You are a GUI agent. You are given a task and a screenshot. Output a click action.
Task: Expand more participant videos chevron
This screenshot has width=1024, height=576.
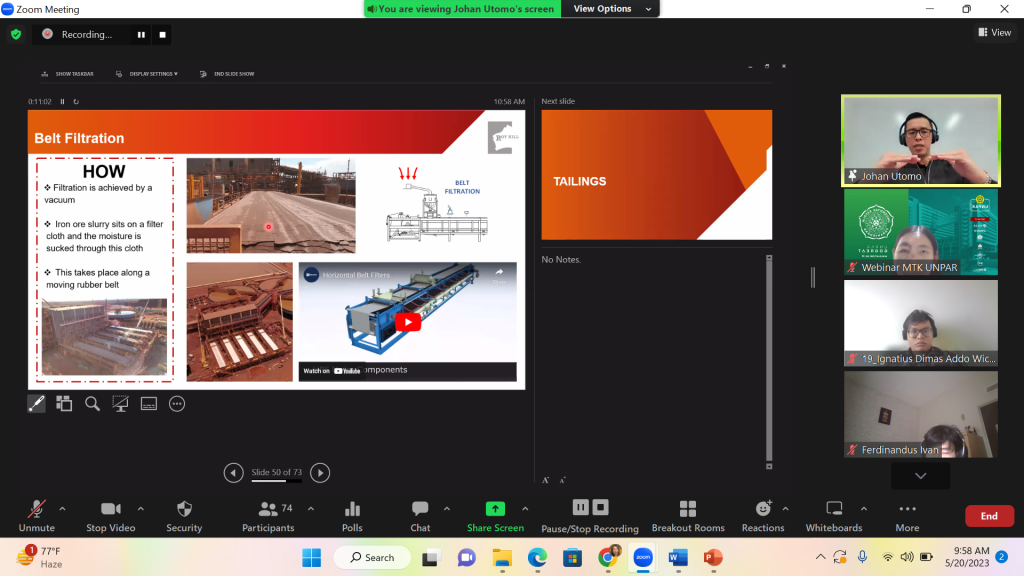[x=920, y=476]
